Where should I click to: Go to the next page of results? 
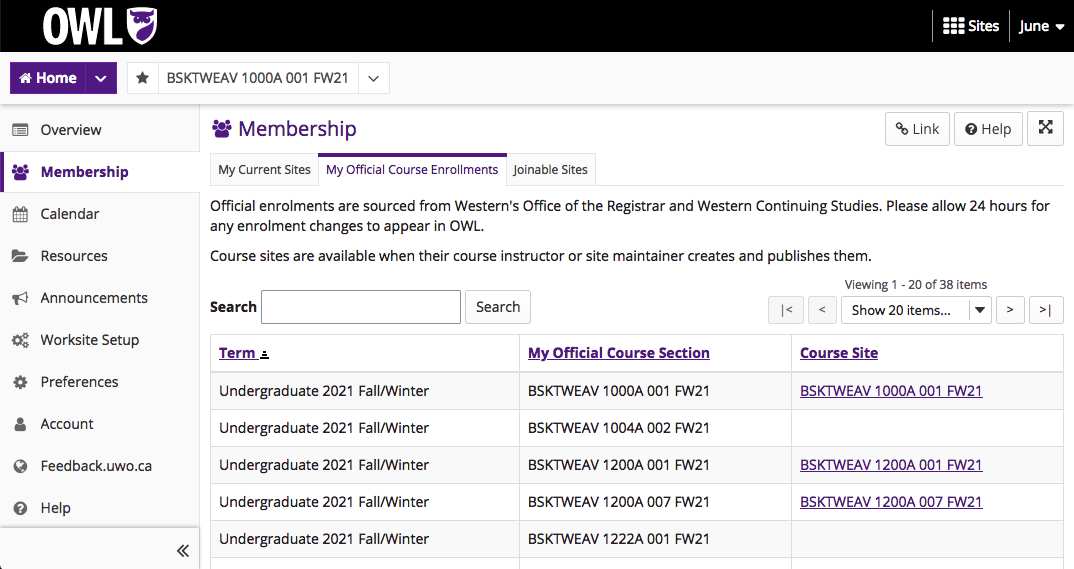point(1010,310)
